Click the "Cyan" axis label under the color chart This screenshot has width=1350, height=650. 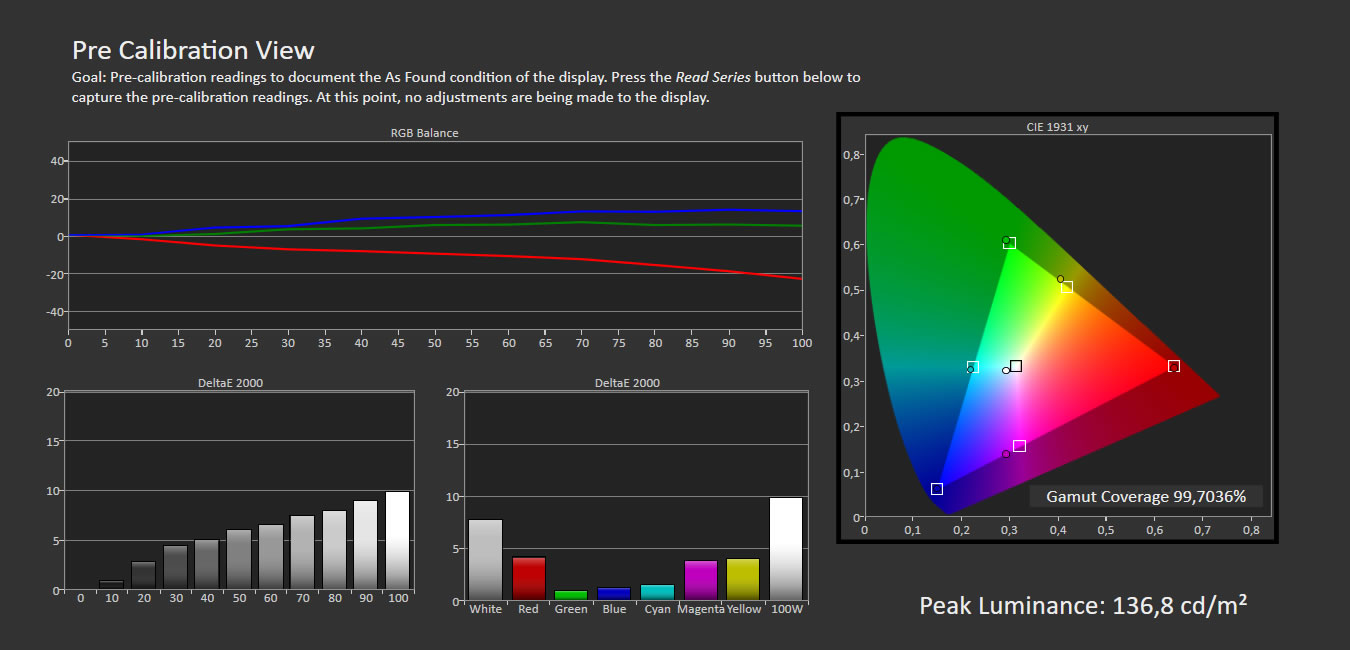tap(658, 609)
